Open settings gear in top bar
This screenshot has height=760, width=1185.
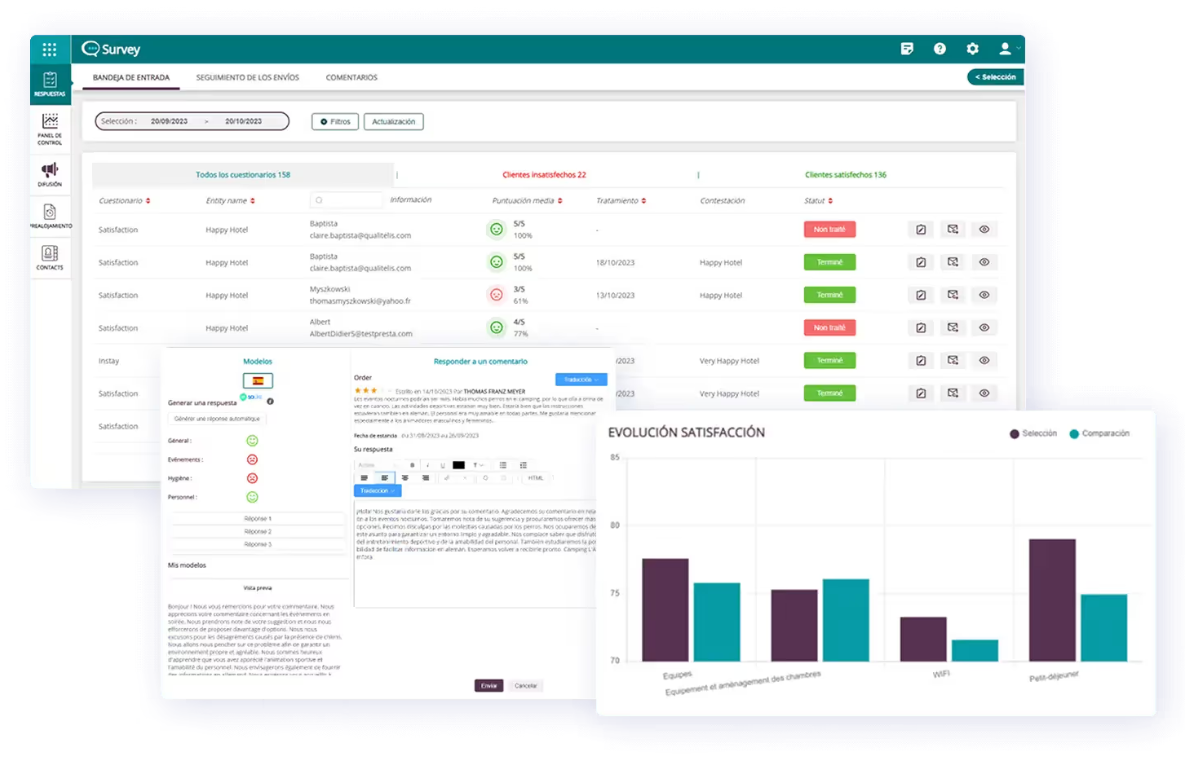pos(972,49)
